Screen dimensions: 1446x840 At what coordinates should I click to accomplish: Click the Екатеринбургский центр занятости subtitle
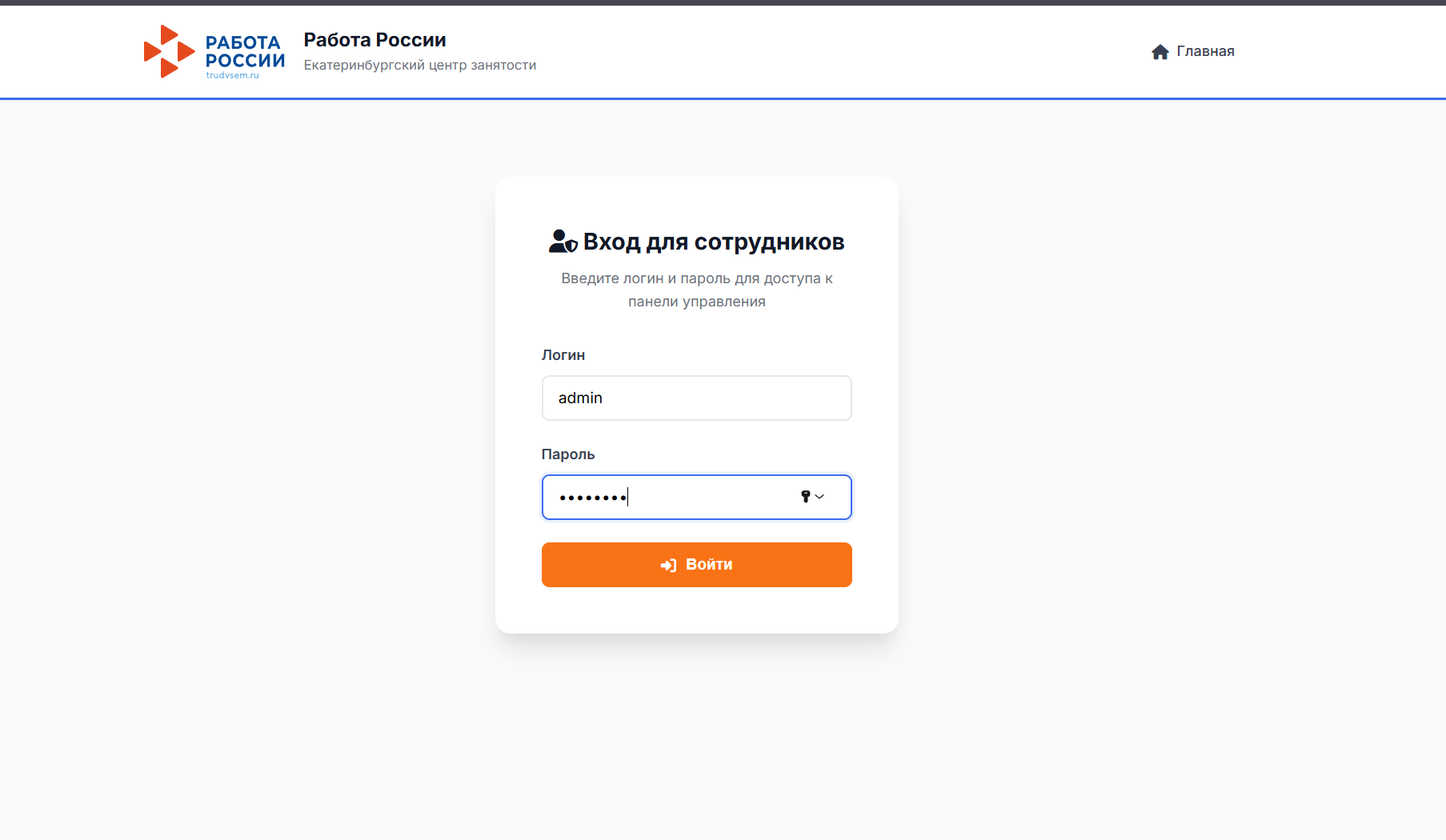[419, 66]
